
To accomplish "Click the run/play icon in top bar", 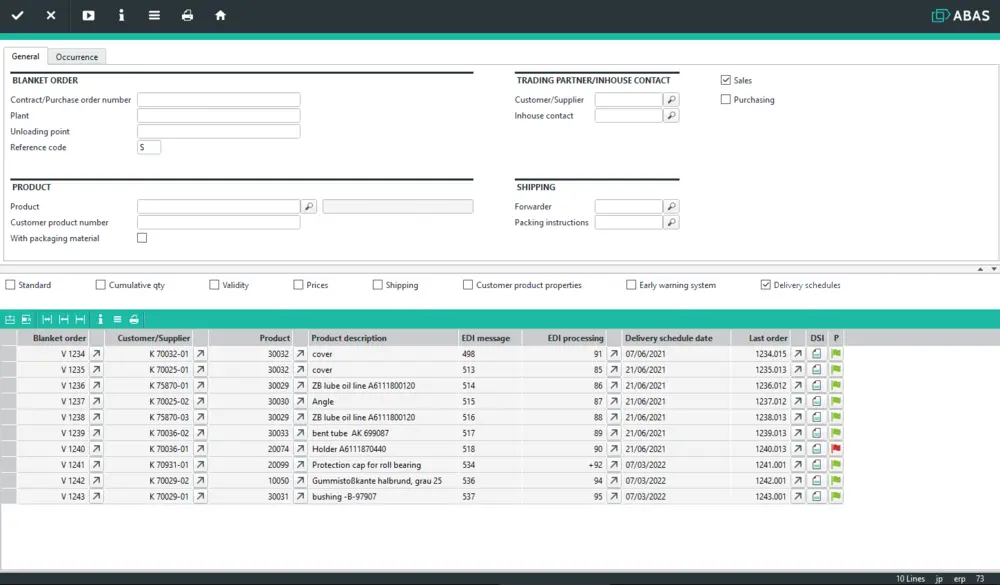I will tap(88, 15).
